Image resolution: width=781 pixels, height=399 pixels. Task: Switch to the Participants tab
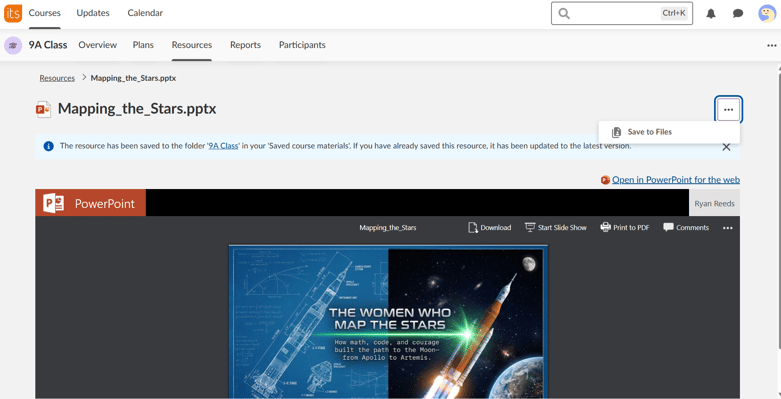302,45
